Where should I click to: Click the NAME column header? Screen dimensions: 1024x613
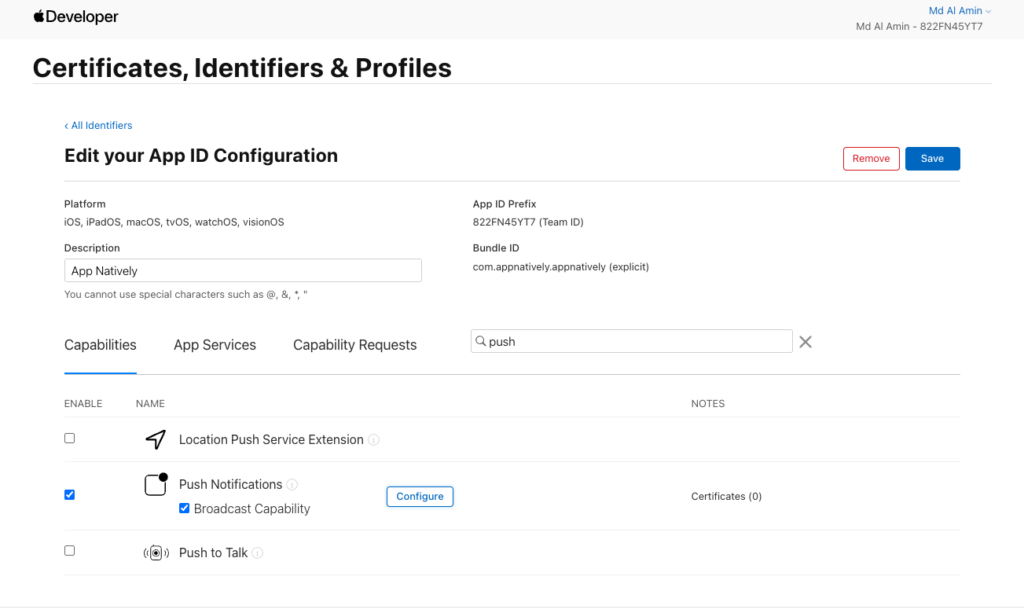point(150,403)
